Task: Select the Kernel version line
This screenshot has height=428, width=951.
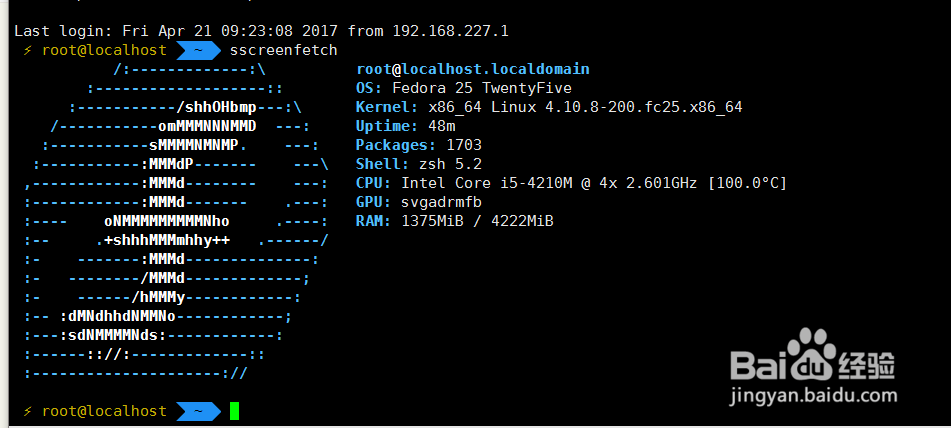Action: [x=549, y=107]
